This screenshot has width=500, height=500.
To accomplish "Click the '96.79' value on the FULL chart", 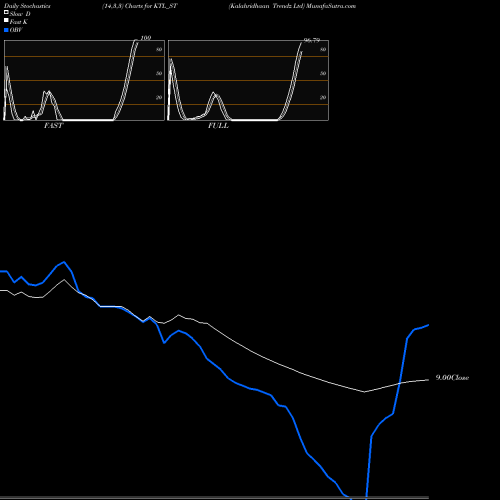I will tap(312, 40).
